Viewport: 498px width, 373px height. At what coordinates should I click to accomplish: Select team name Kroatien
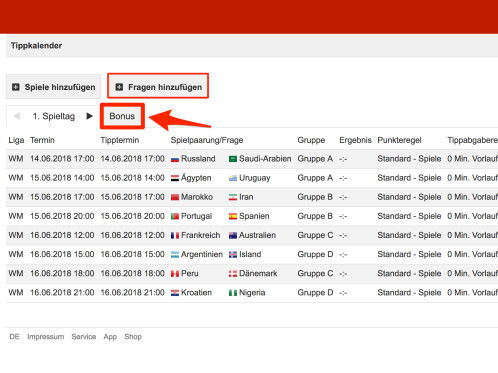(x=196, y=293)
